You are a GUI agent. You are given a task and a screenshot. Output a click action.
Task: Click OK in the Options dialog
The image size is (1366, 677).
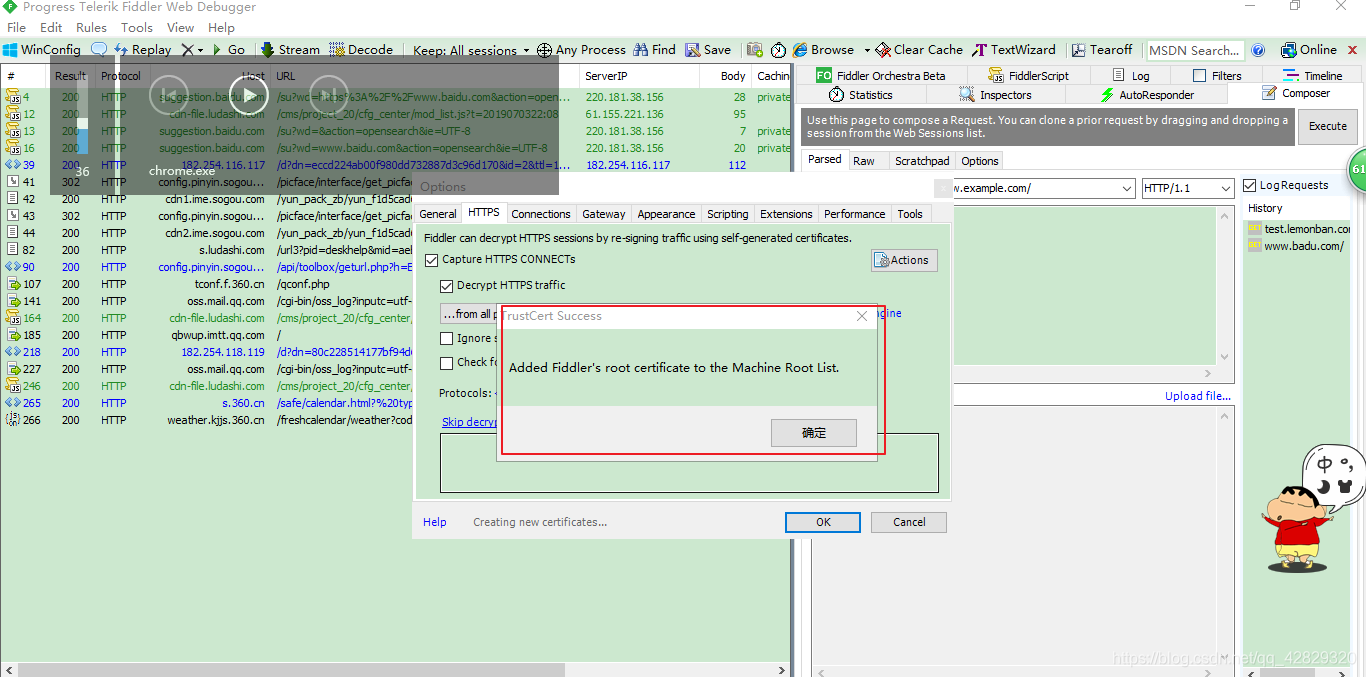coord(823,522)
